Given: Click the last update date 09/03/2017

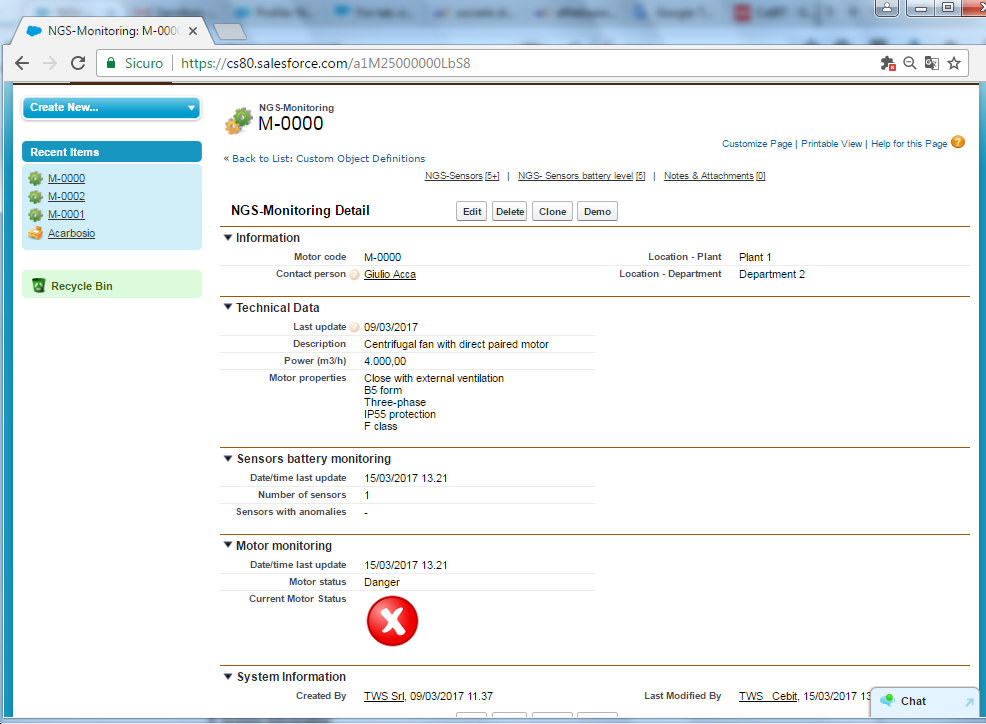Looking at the screenshot, I should 391,327.
